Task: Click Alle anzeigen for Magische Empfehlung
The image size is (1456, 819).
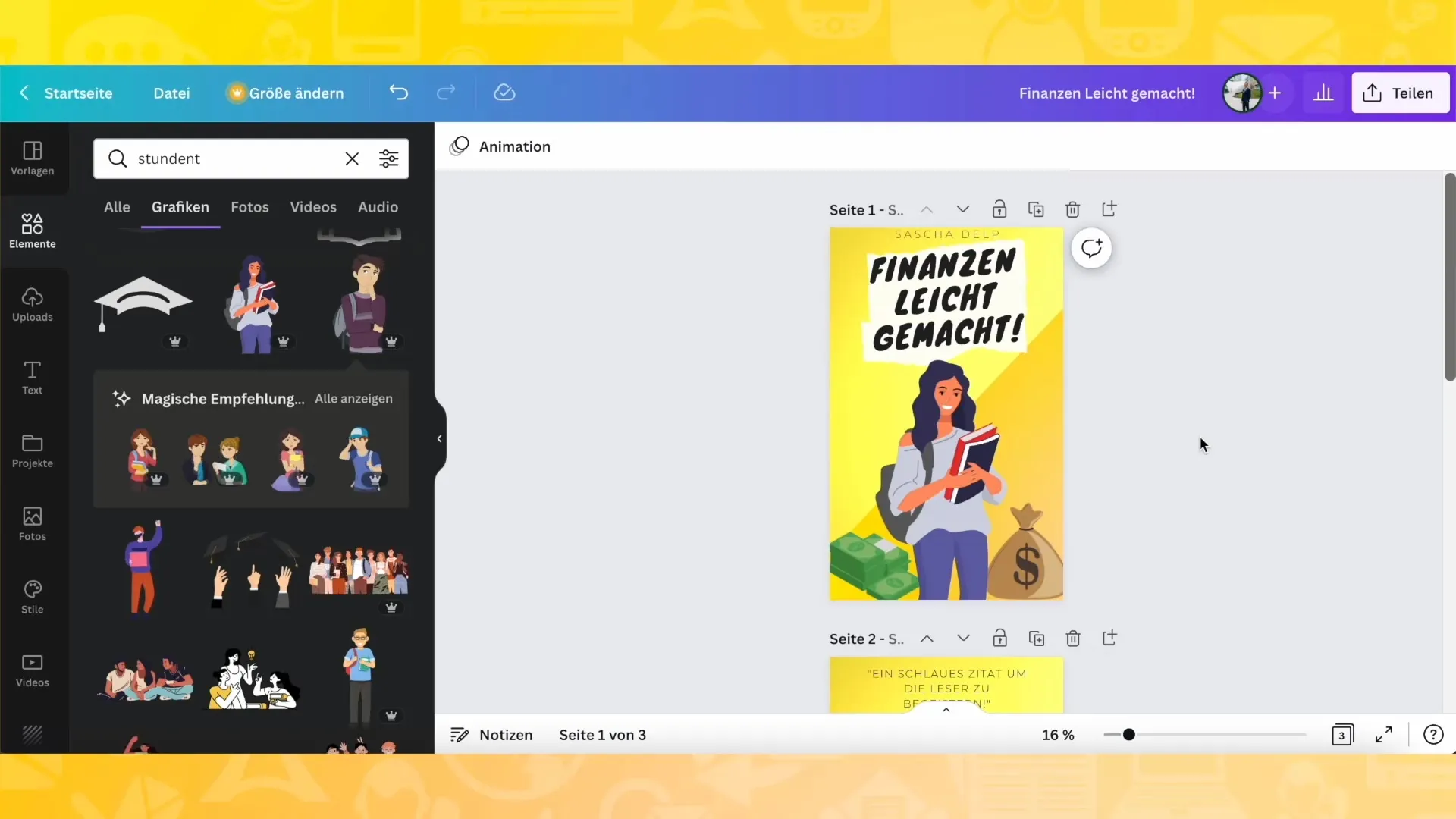Action: pyautogui.click(x=354, y=398)
